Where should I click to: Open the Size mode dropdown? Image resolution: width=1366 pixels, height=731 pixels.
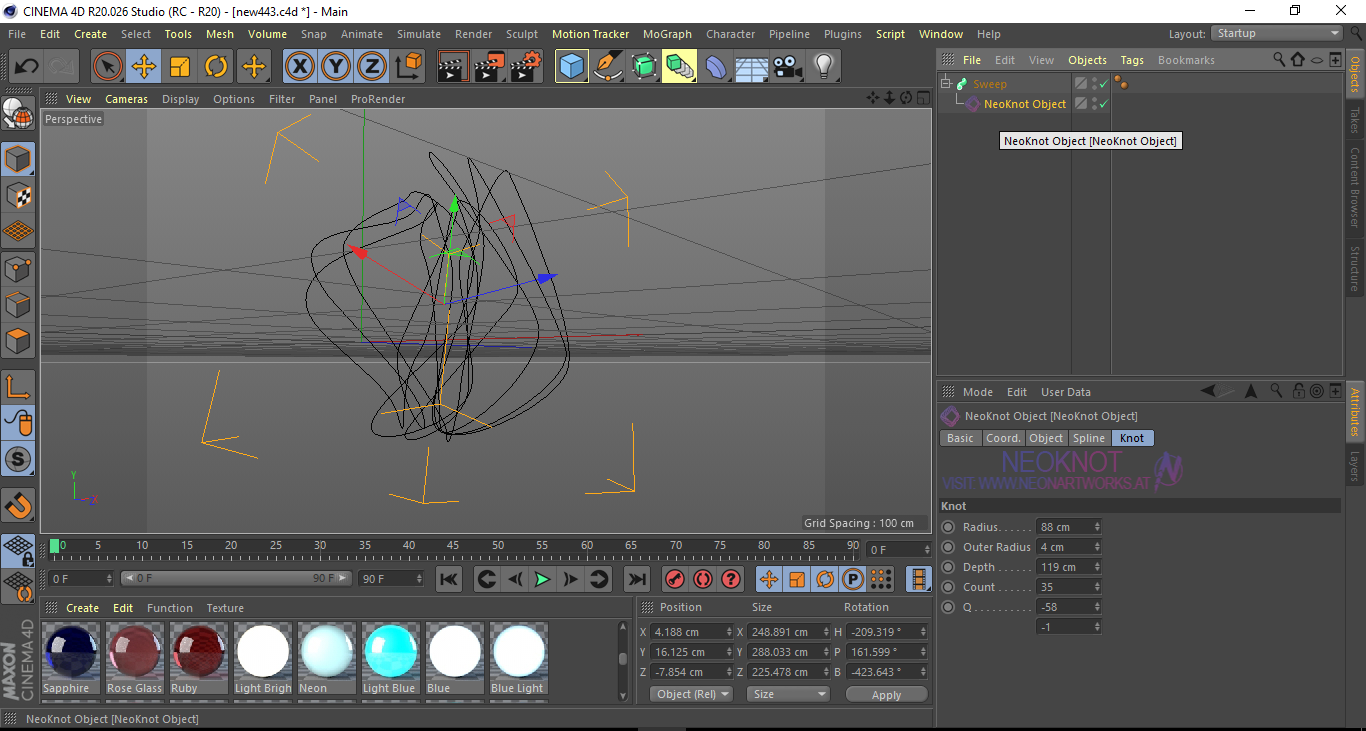pos(790,694)
